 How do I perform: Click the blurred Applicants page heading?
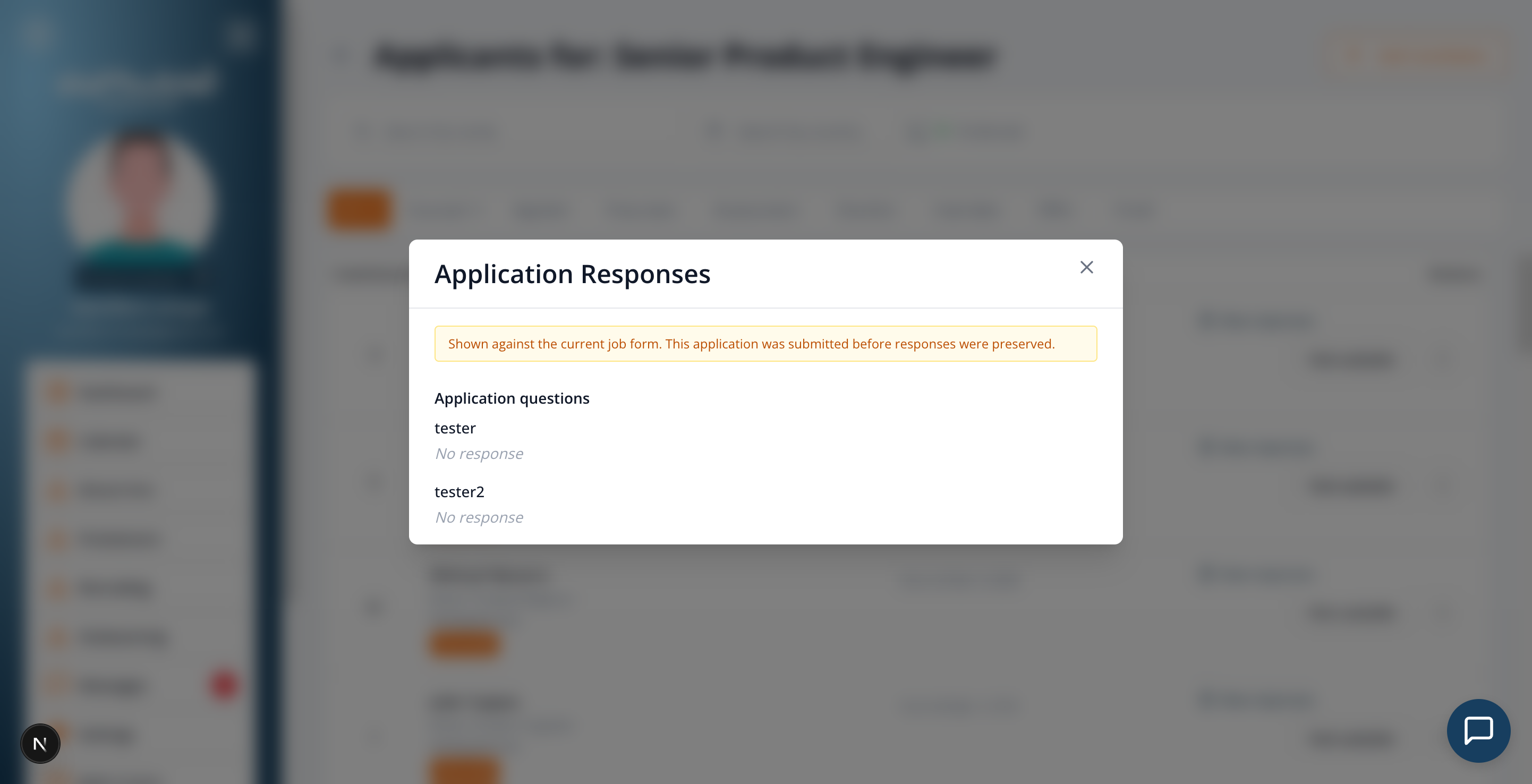coord(684,56)
